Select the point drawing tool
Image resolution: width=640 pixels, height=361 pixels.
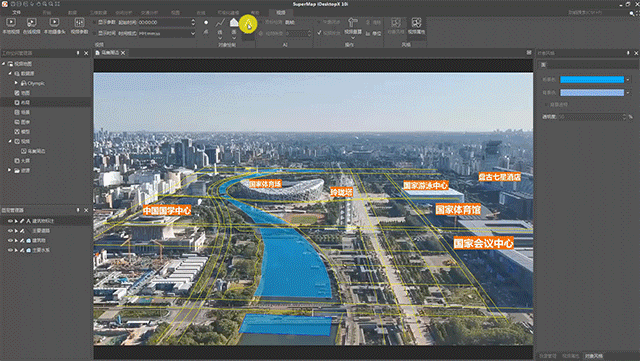tap(206, 22)
